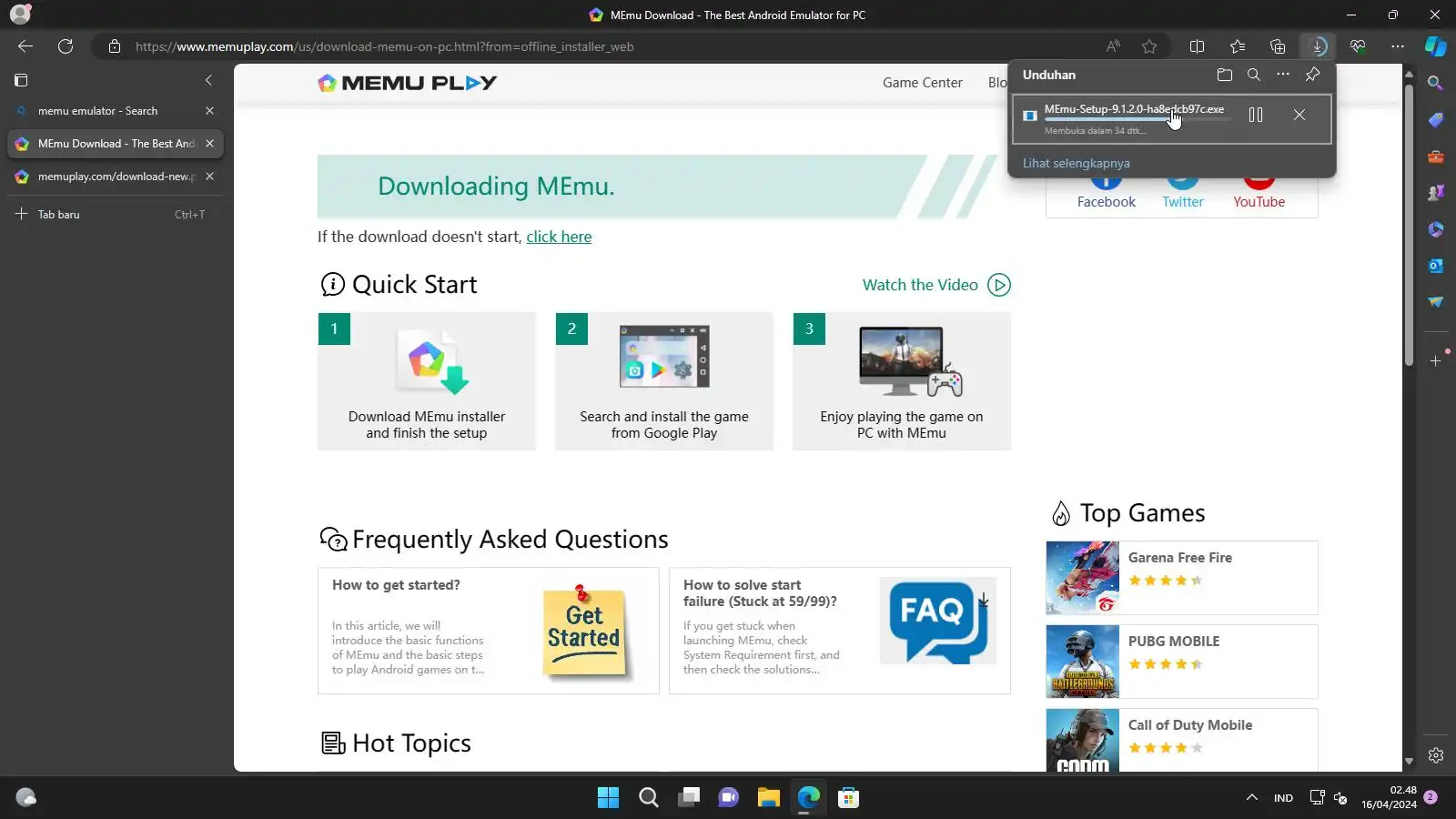Viewport: 1456px width, 819px height.
Task: Launch Copilot from the toolbar
Action: click(x=1435, y=46)
